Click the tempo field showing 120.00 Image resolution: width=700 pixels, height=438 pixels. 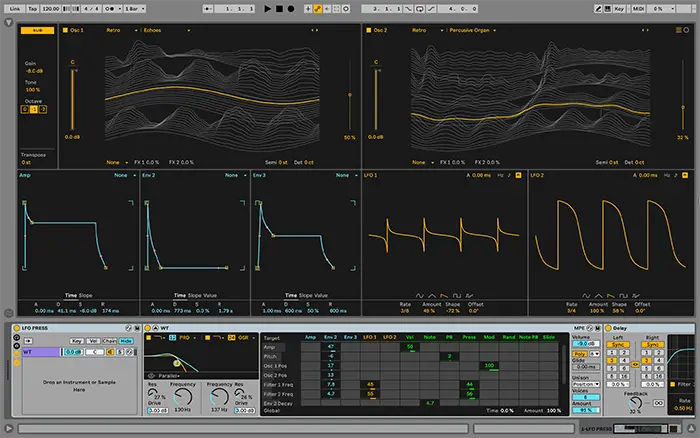50,8
